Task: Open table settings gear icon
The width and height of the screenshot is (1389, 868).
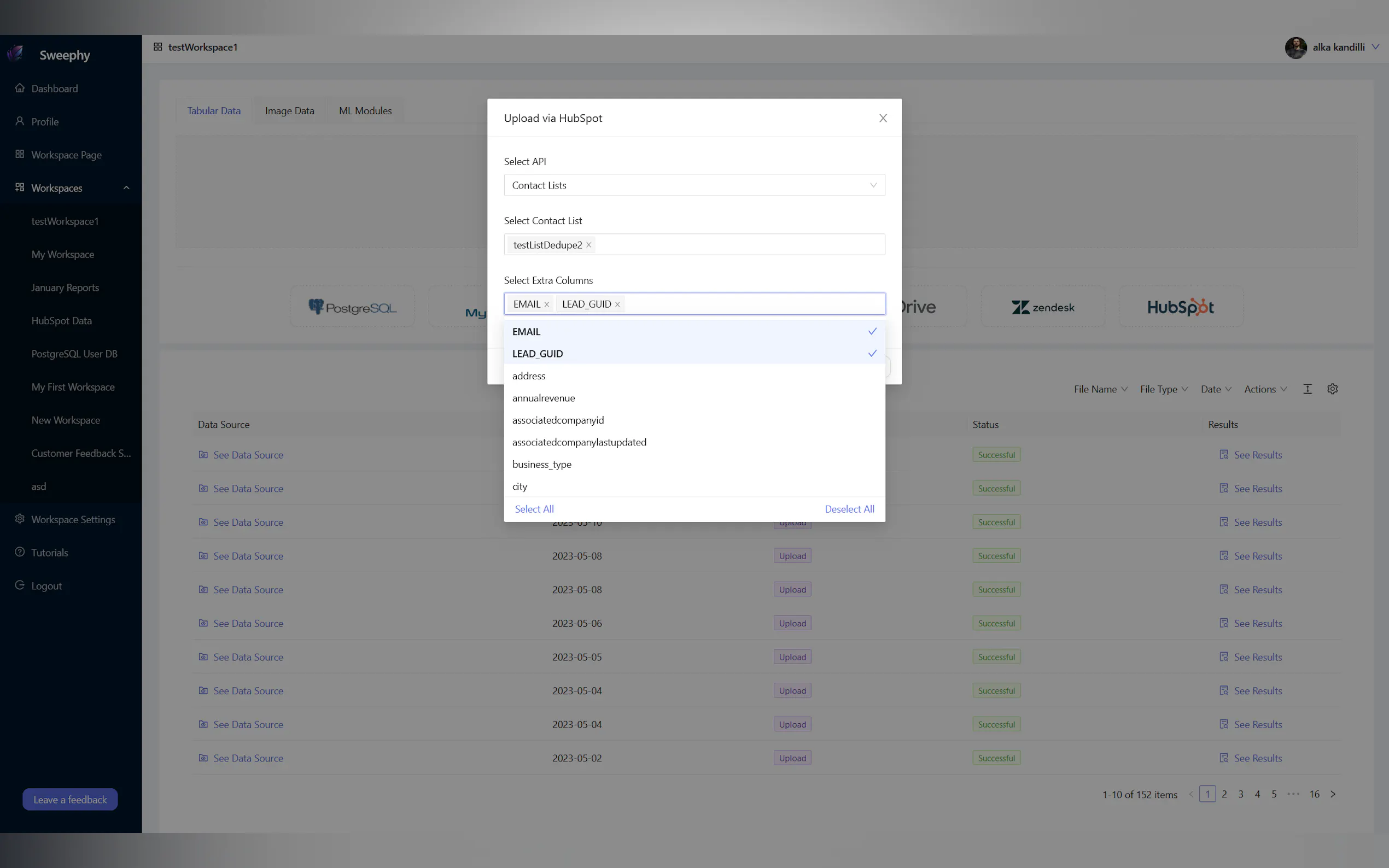Action: 1332,389
